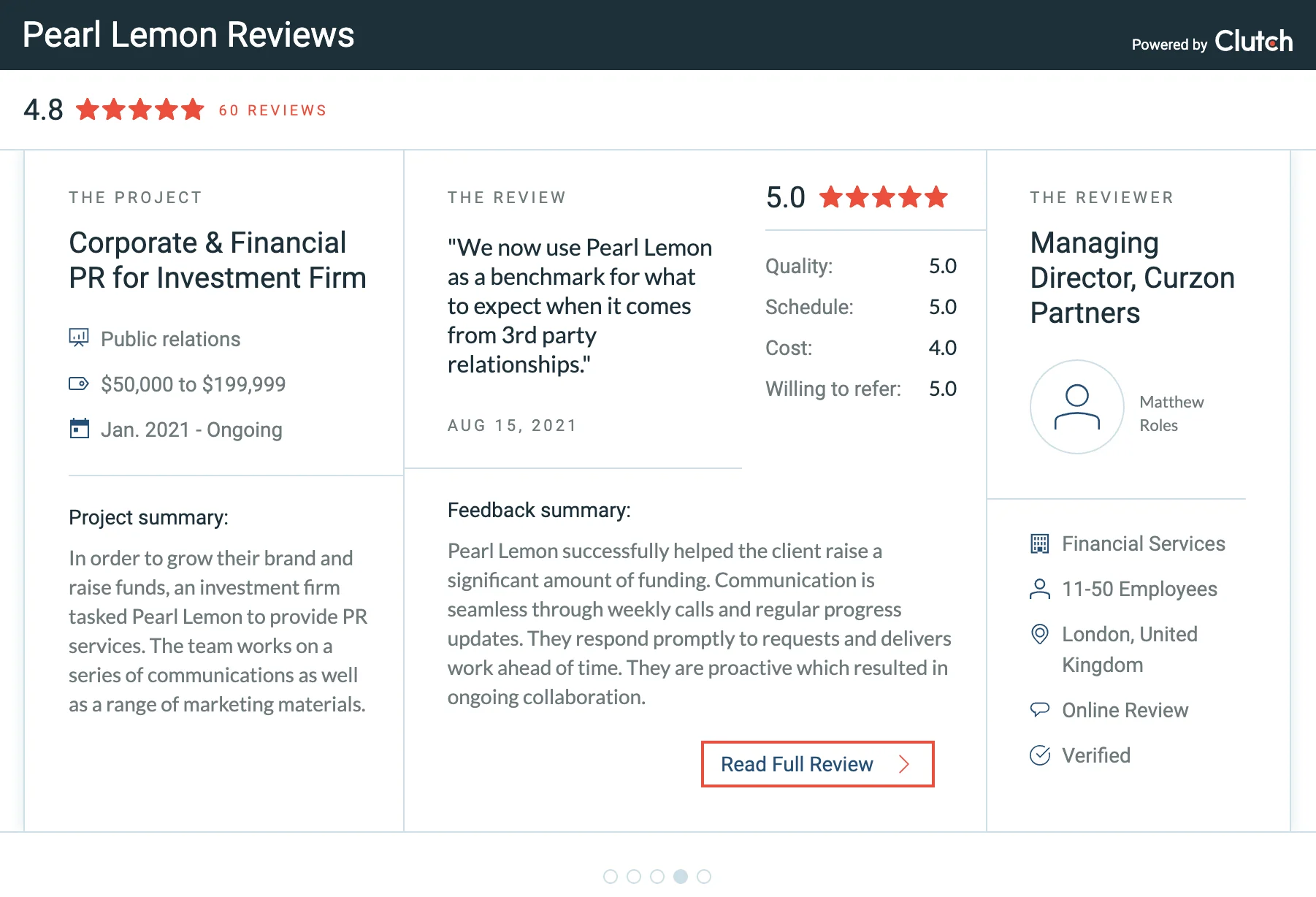Click the Managing Director, Curzon Partners title
The width and height of the screenshot is (1316, 897).
pyautogui.click(x=1133, y=278)
